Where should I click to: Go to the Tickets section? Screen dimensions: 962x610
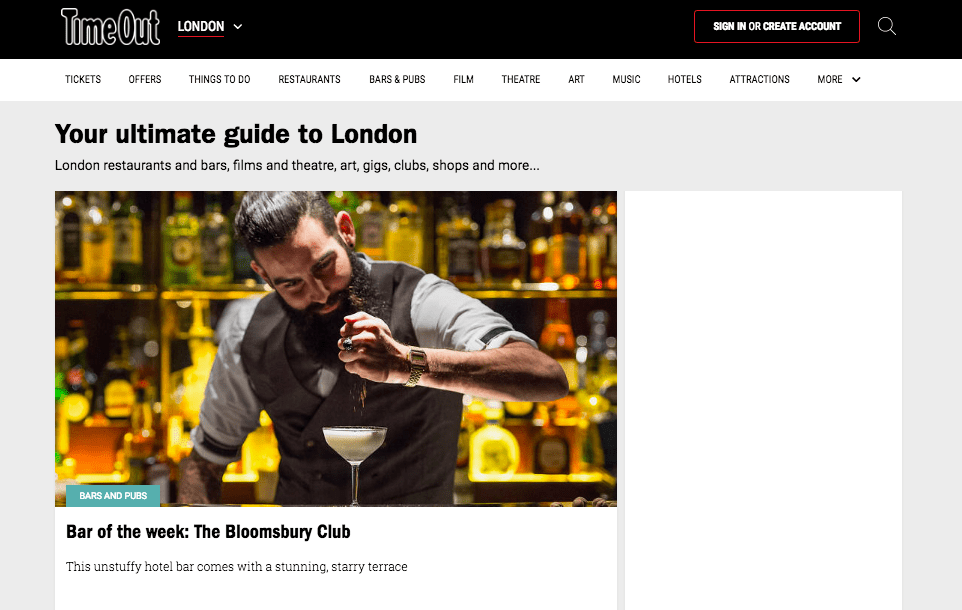click(83, 79)
